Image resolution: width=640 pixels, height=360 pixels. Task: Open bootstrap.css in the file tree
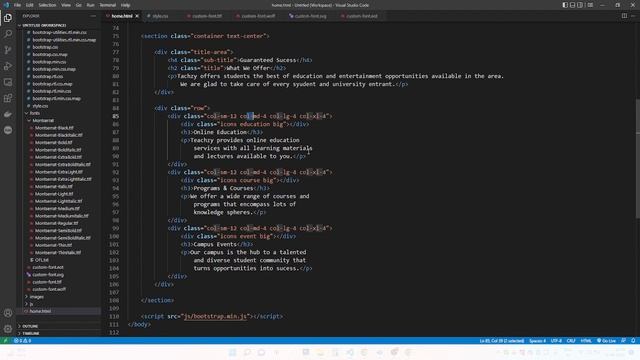pos(45,47)
